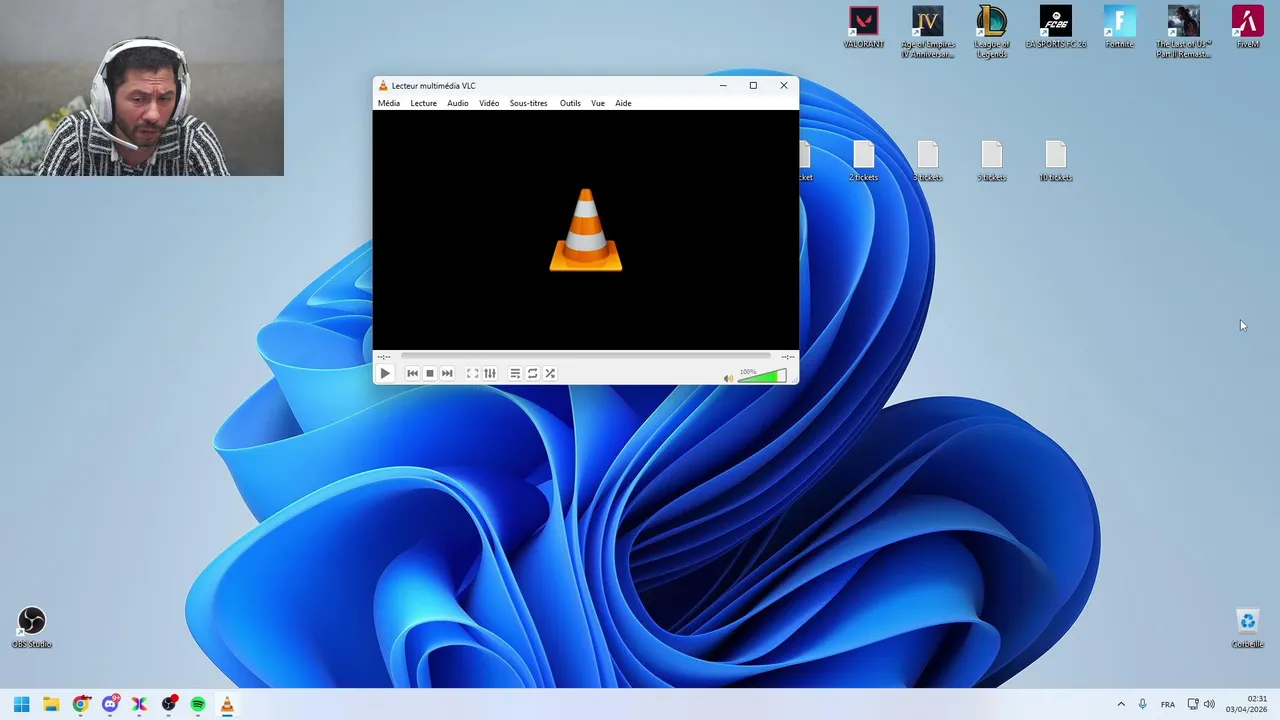Click the microphone tray icon
Viewport: 1280px width, 720px height.
(x=1143, y=704)
